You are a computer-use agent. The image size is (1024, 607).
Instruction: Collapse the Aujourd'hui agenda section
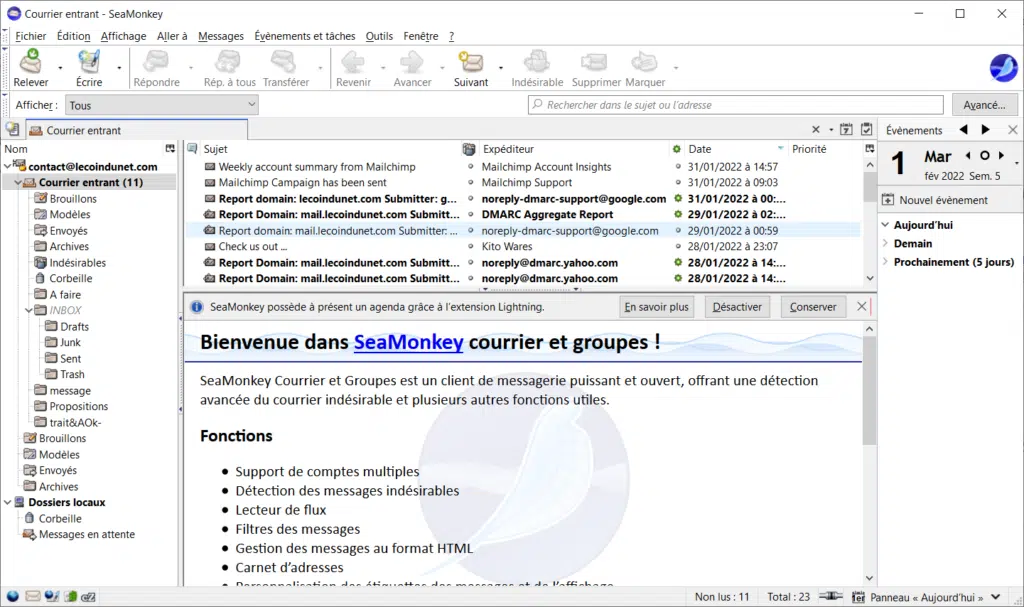[886, 225]
